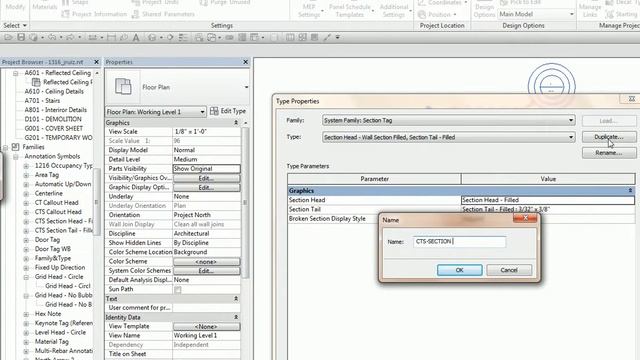Click the Section Tail value cell

[548, 209]
